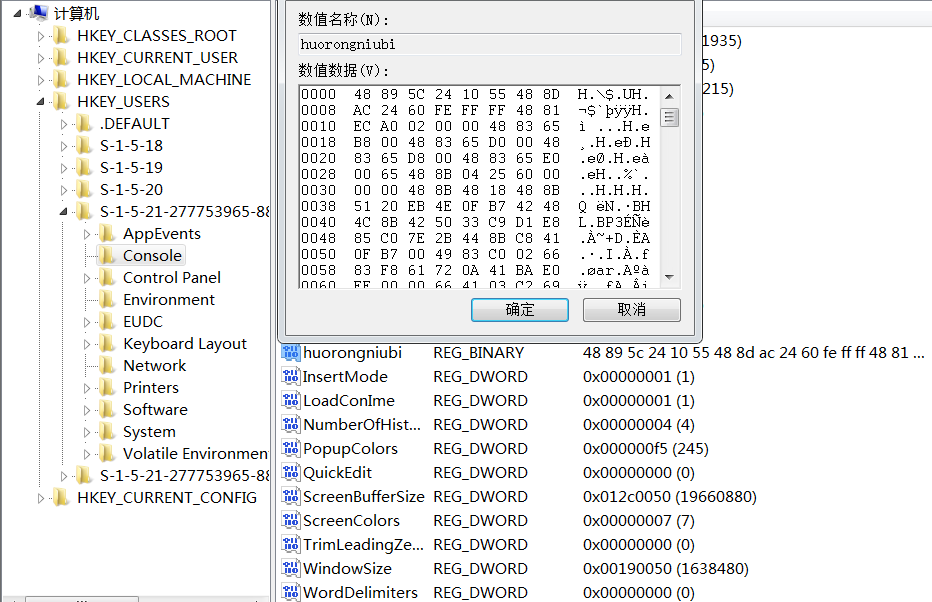Select the Control Panel tree key
The height and width of the screenshot is (602, 932).
click(171, 278)
